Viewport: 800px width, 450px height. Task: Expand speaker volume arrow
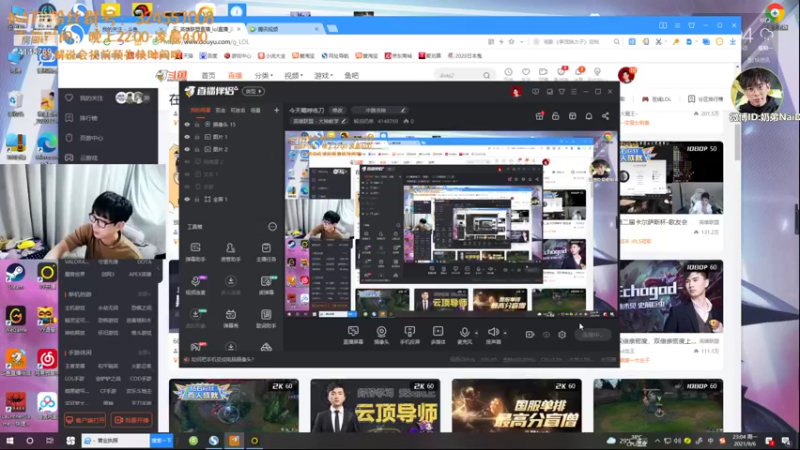click(505, 333)
